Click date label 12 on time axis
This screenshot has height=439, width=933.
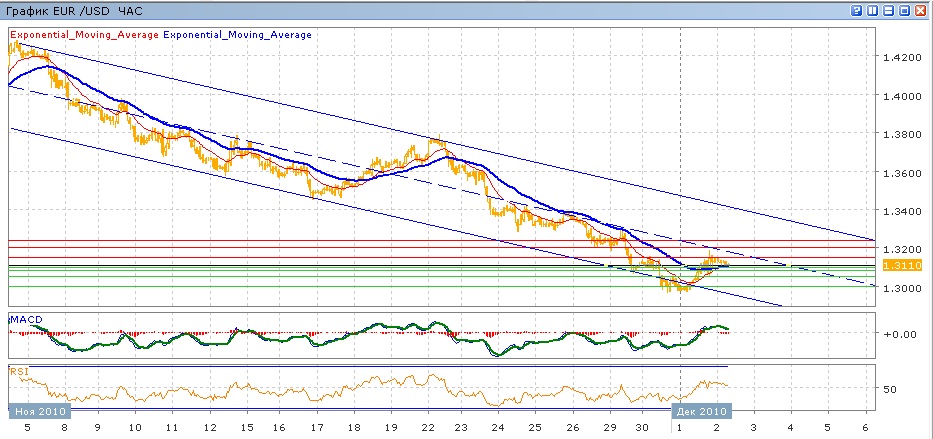209,427
